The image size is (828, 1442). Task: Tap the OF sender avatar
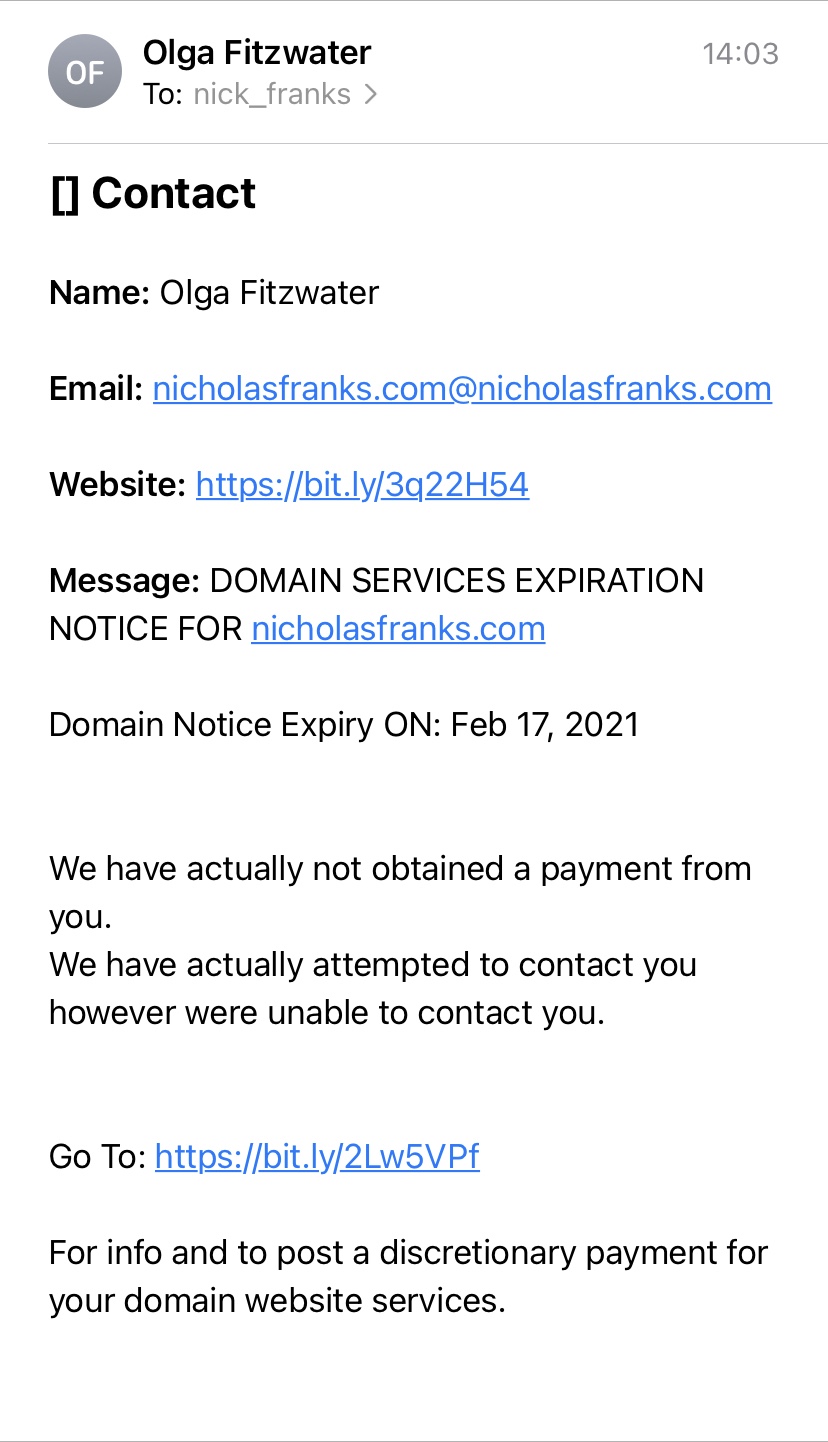coord(85,72)
